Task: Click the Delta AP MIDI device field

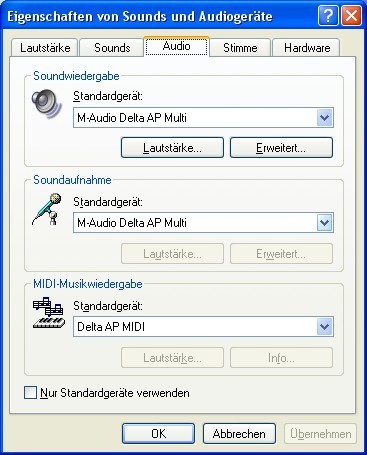Action: 203,327
